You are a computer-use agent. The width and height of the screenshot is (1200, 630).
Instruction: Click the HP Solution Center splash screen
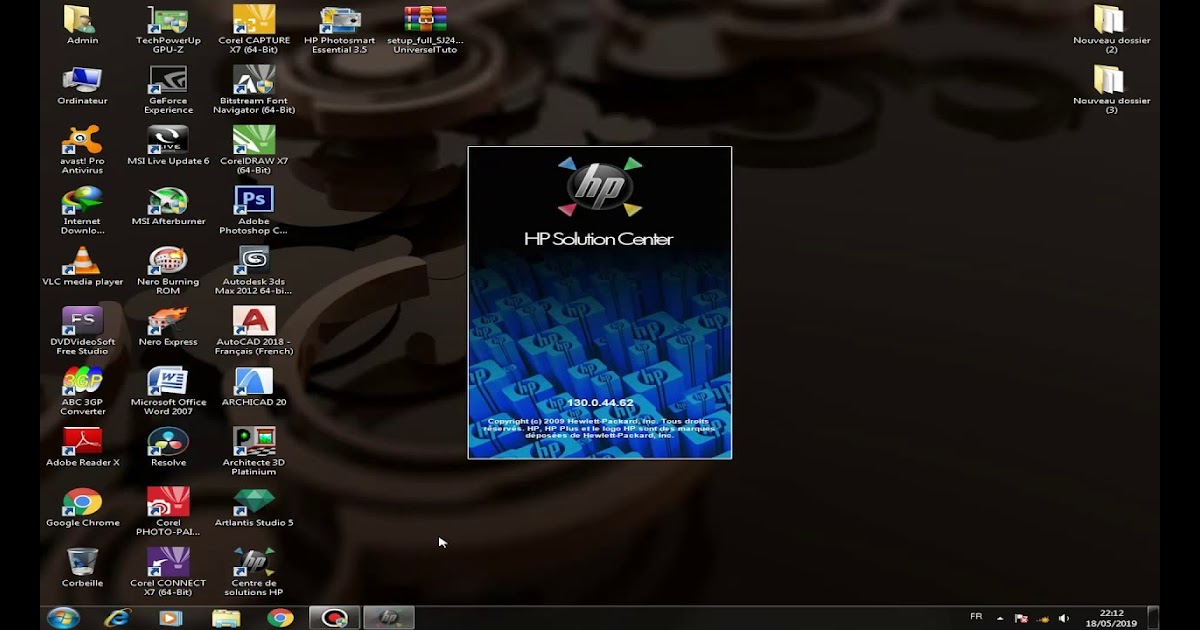click(600, 303)
